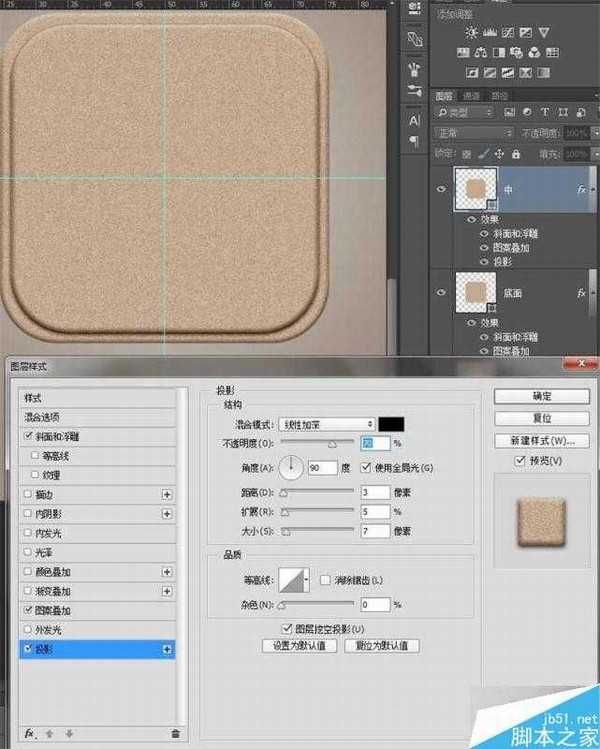Enable the 描边 (stroke) checkbox

pos(28,494)
